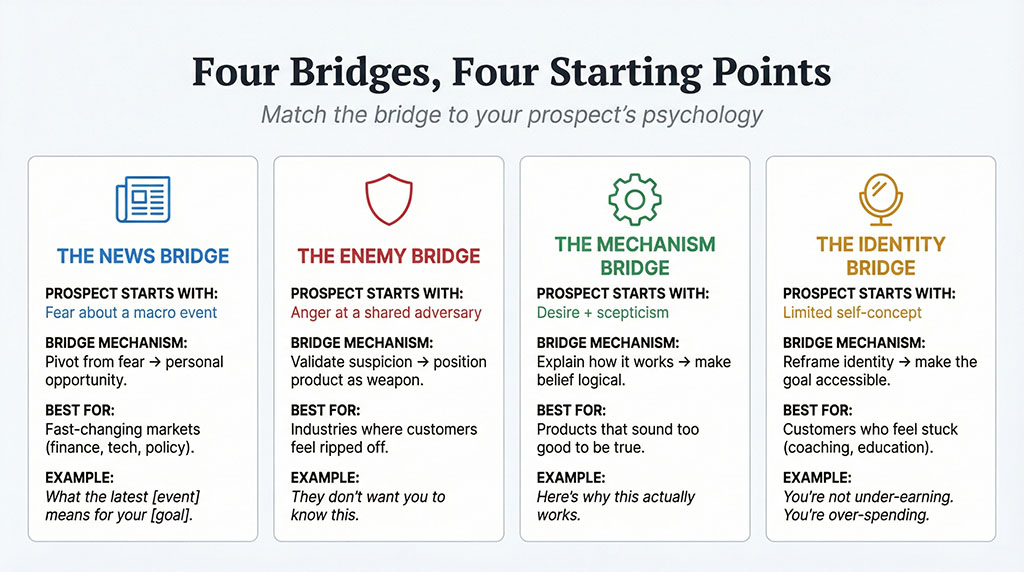This screenshot has height=572, width=1024.
Task: Click 'Four Bridges, Four Starting Points' title
Action: [511, 73]
